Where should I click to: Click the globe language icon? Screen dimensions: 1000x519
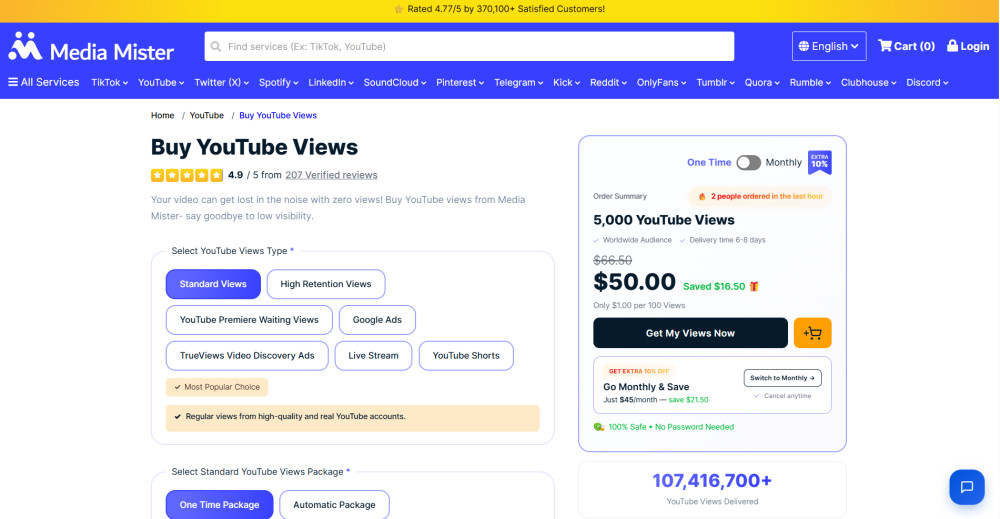(x=804, y=47)
